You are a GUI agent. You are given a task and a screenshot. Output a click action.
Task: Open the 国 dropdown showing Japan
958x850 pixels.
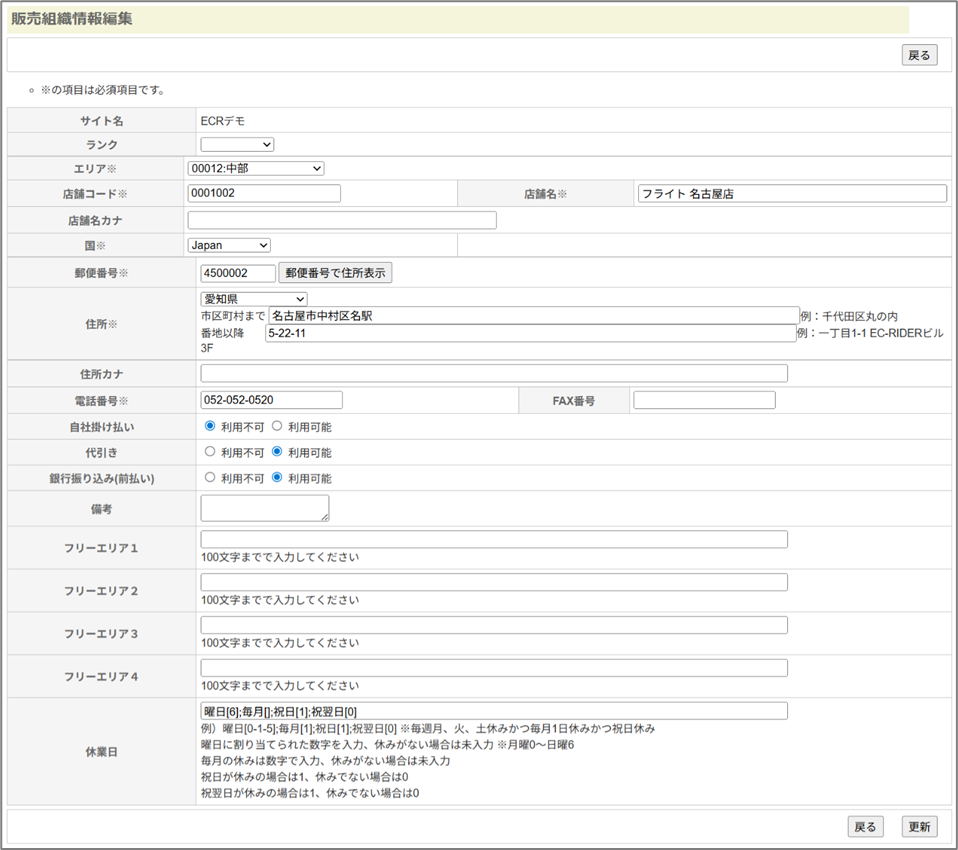pyautogui.click(x=228, y=245)
